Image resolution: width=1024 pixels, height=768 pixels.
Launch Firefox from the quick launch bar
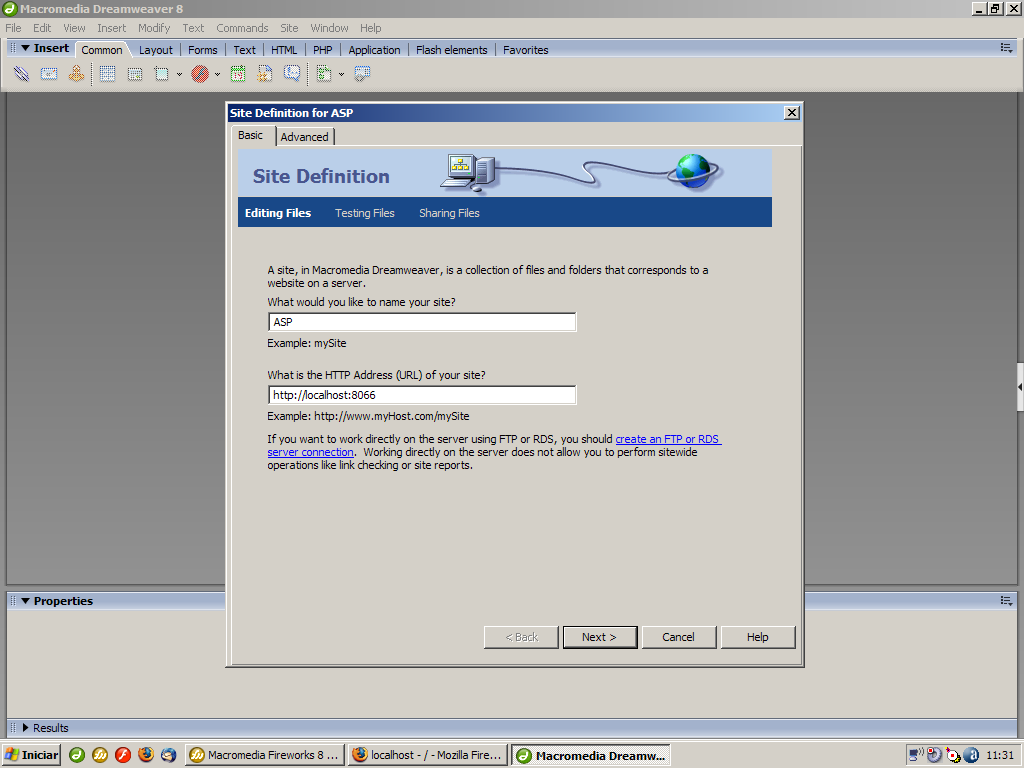click(146, 755)
